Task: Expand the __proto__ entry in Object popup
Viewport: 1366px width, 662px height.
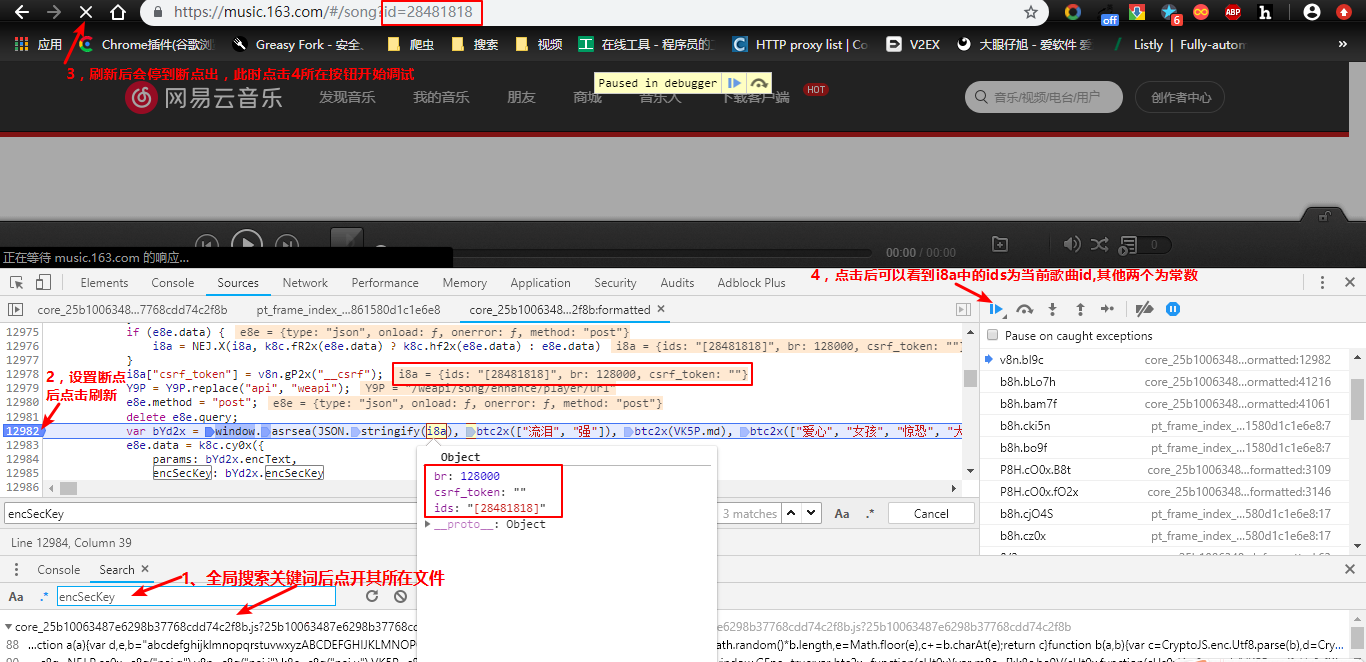Action: coord(428,522)
